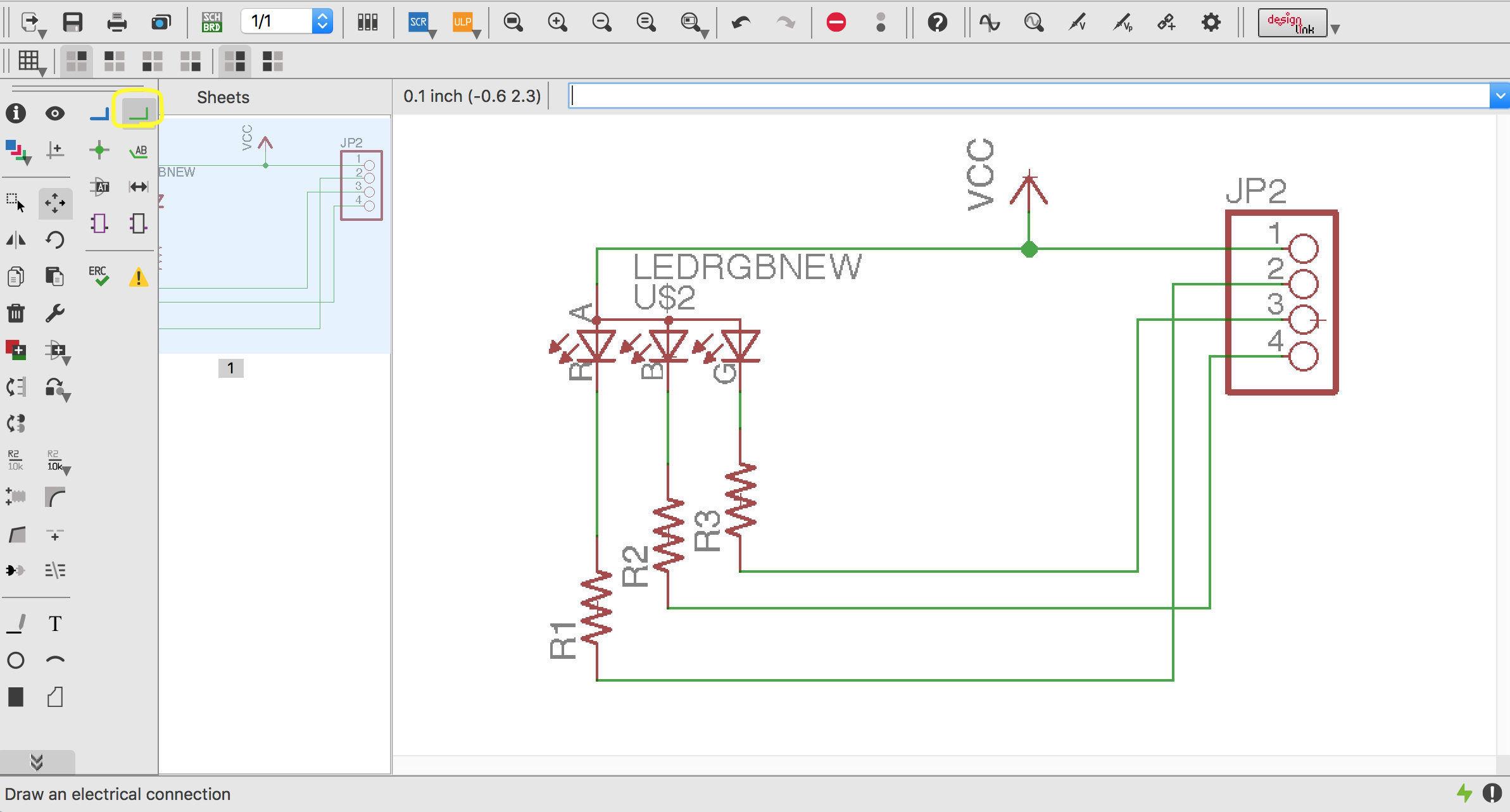The width and height of the screenshot is (1510, 812).
Task: Click the red Stop command button
Action: pos(836,23)
